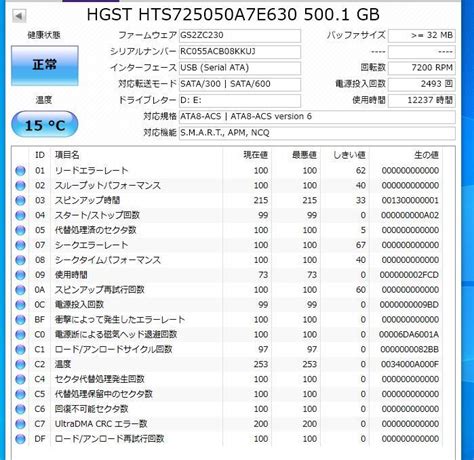The width and height of the screenshot is (474, 460).
Task: Click the serial number field RC055ACB08KKUJ
Action: point(240,52)
